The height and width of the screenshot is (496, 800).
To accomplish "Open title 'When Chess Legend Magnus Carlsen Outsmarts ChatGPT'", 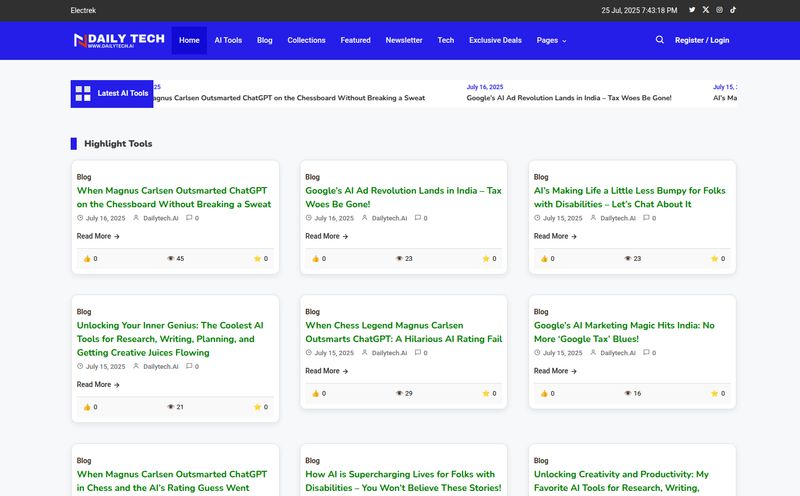I will pos(404,332).
